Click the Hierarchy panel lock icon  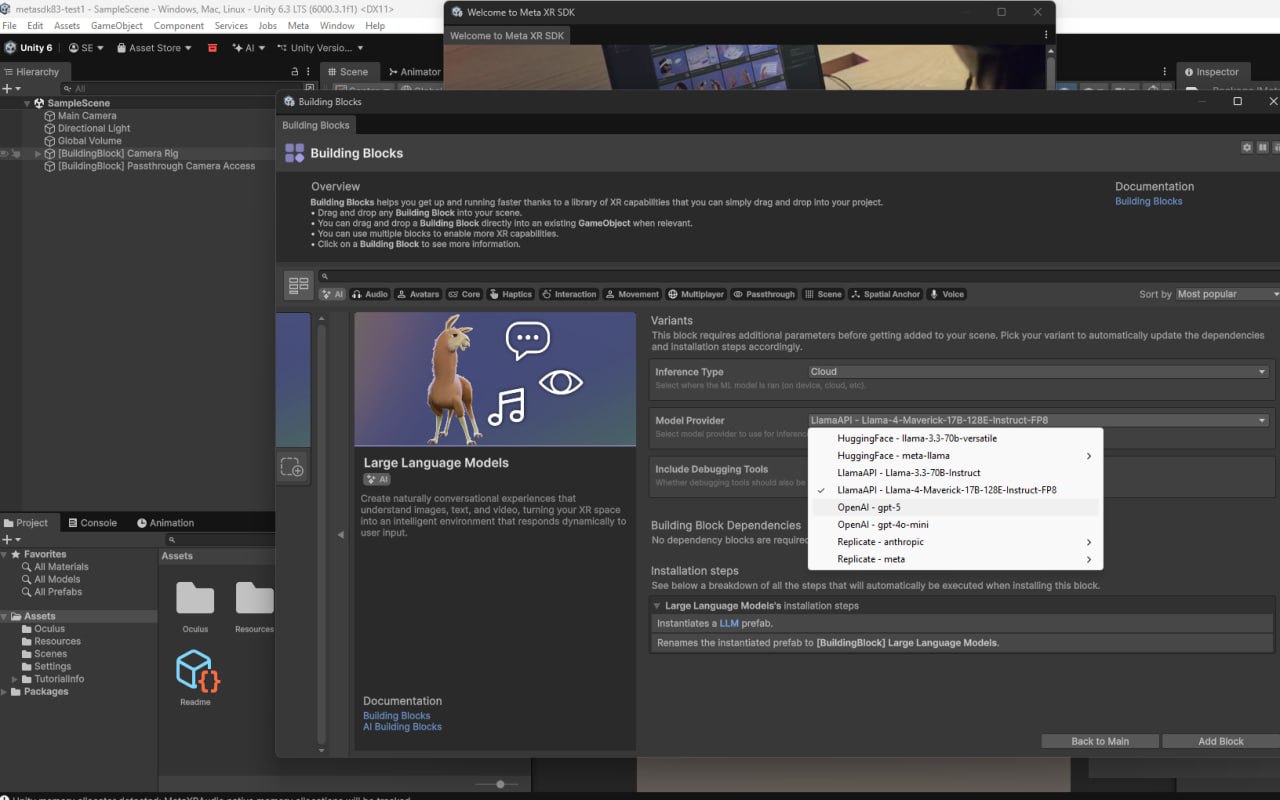coord(294,72)
